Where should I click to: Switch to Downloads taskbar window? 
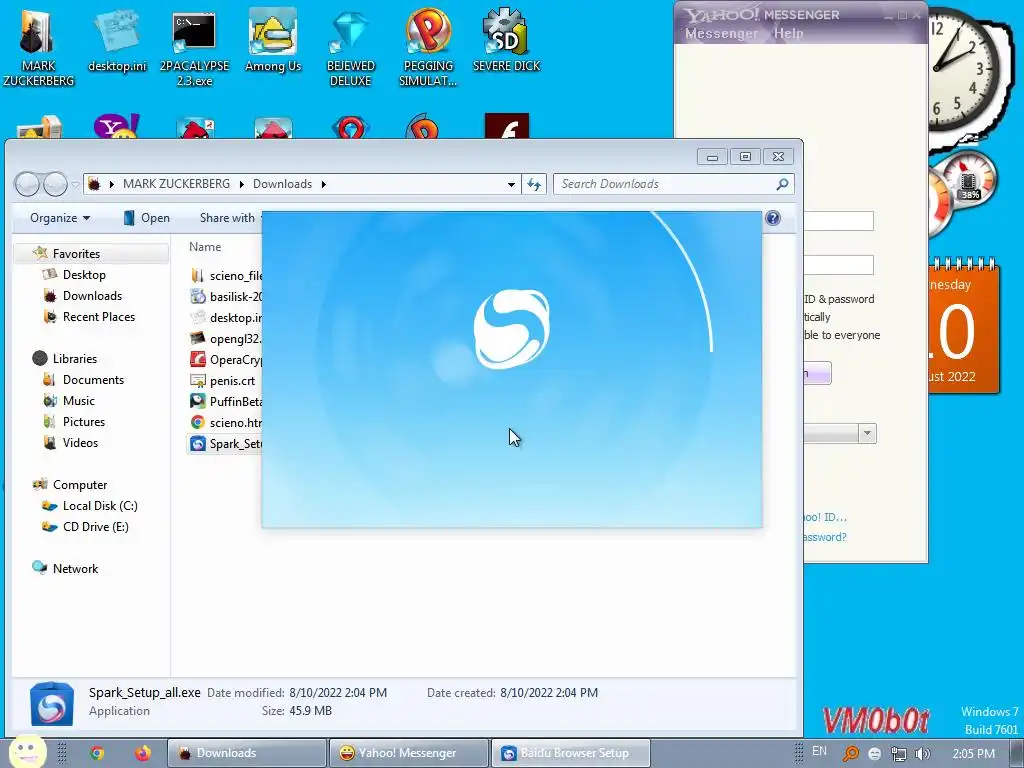247,753
